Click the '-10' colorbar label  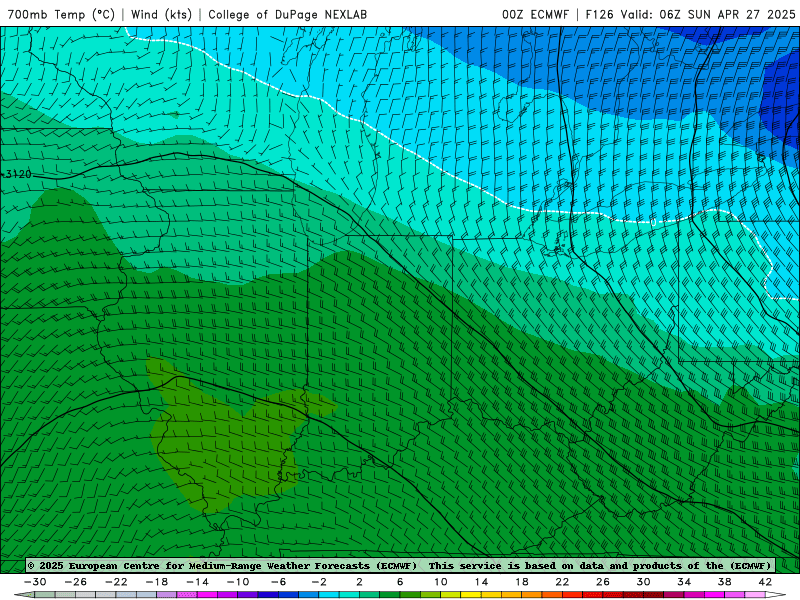coord(238,582)
